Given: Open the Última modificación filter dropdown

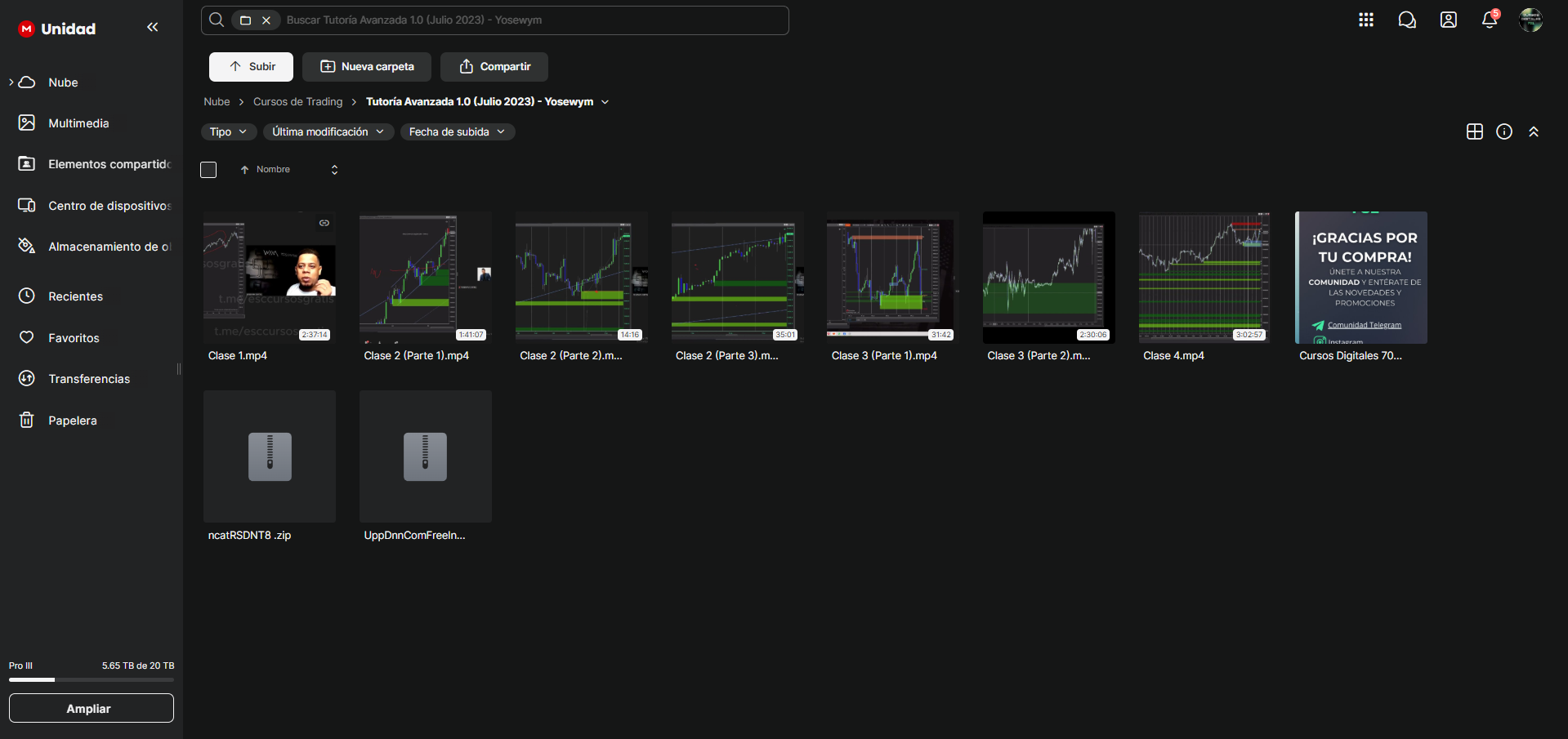Looking at the screenshot, I should click(328, 131).
